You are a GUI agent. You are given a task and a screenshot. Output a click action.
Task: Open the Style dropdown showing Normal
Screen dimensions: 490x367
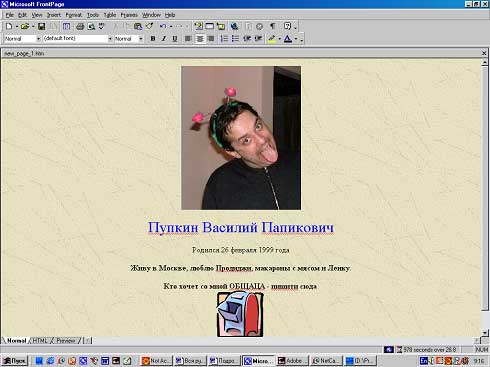22,39
